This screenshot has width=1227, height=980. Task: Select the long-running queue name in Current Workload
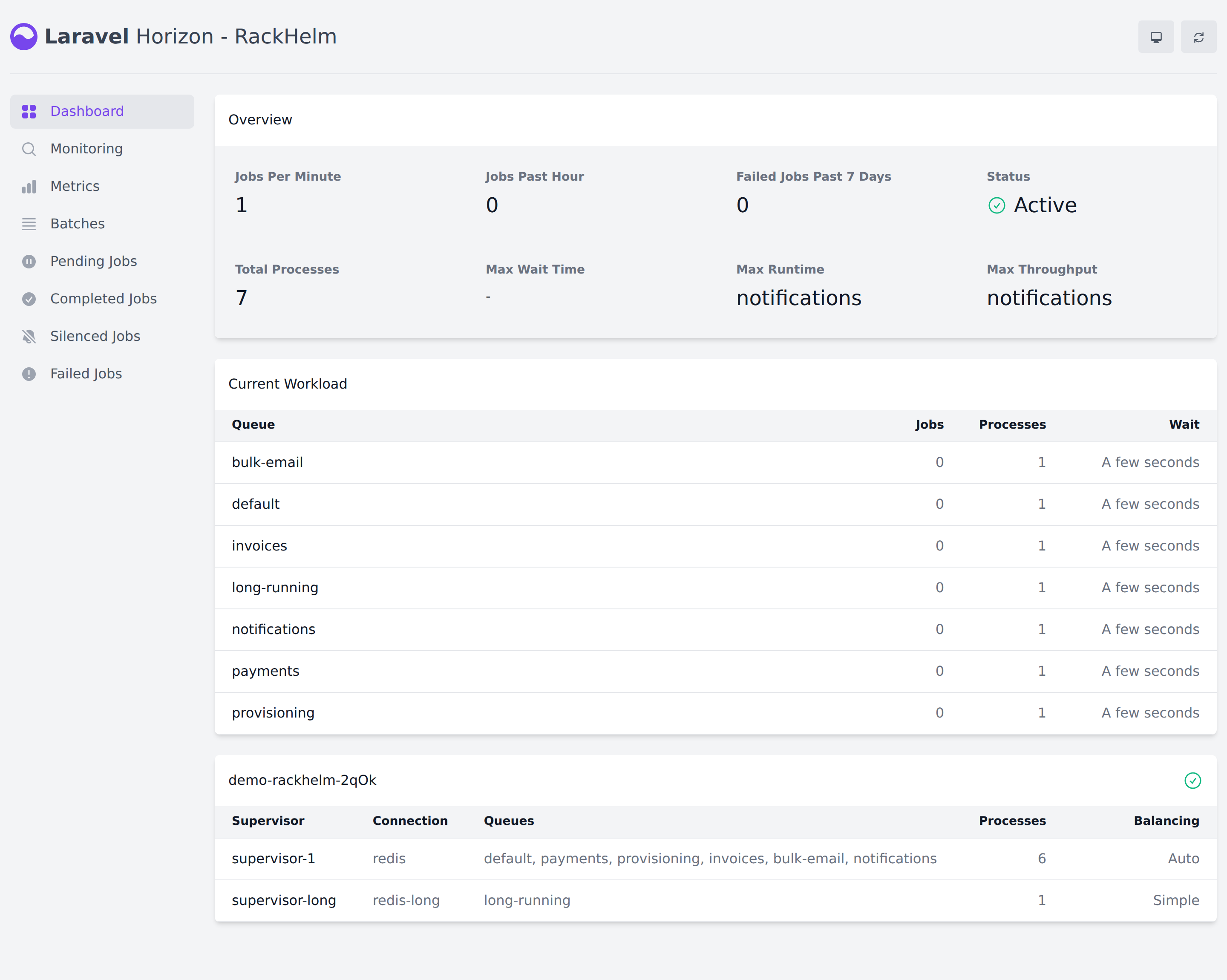[275, 588]
